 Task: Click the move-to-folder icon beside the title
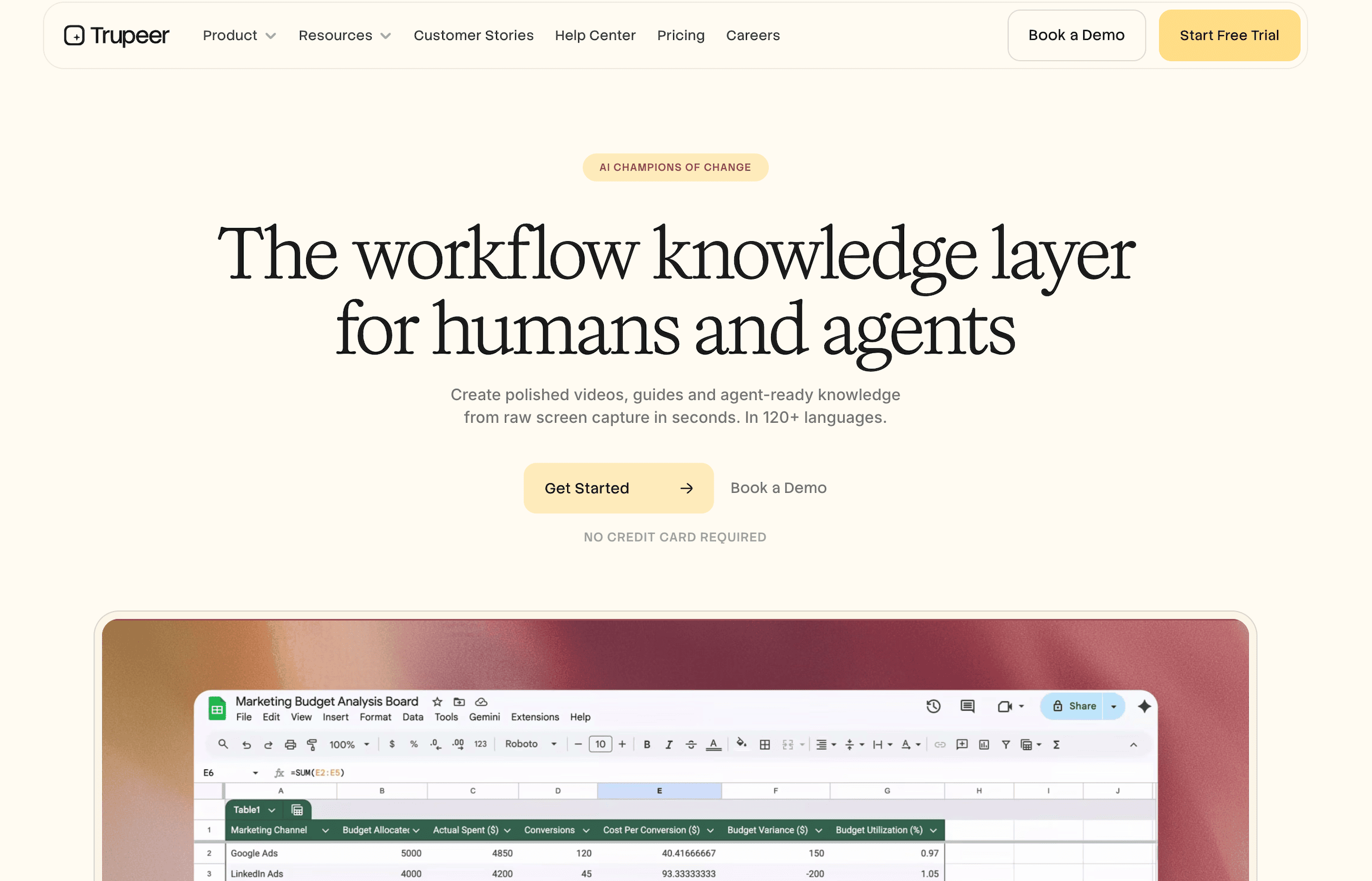[x=459, y=702]
